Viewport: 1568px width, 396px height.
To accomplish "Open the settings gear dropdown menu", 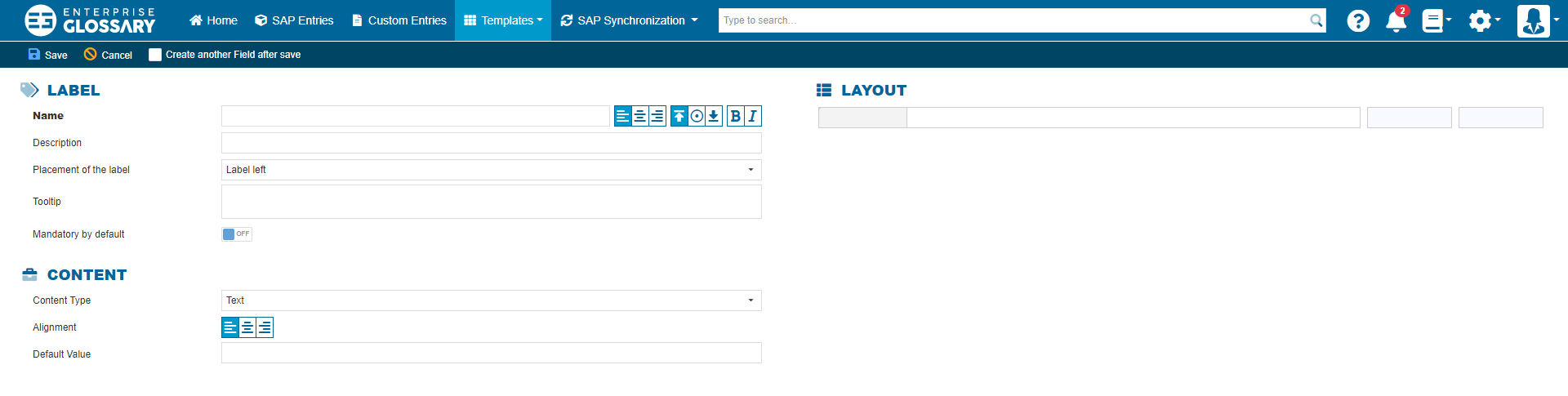I will pyautogui.click(x=1484, y=20).
